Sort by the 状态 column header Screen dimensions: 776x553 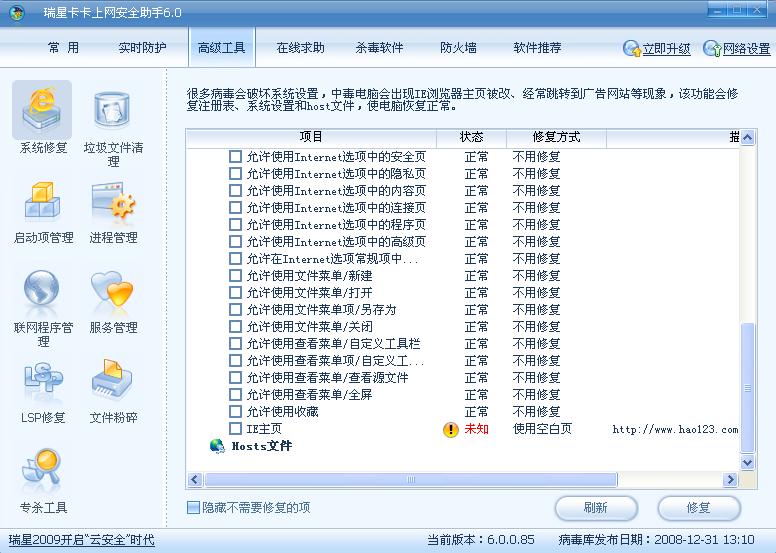(x=471, y=137)
